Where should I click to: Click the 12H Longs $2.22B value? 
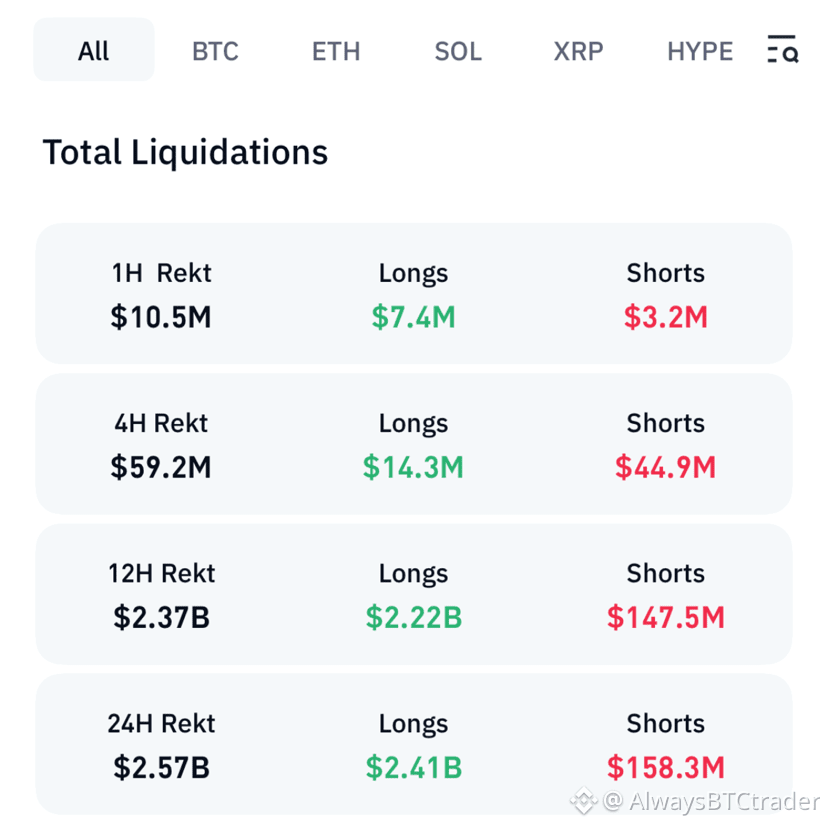(x=413, y=617)
